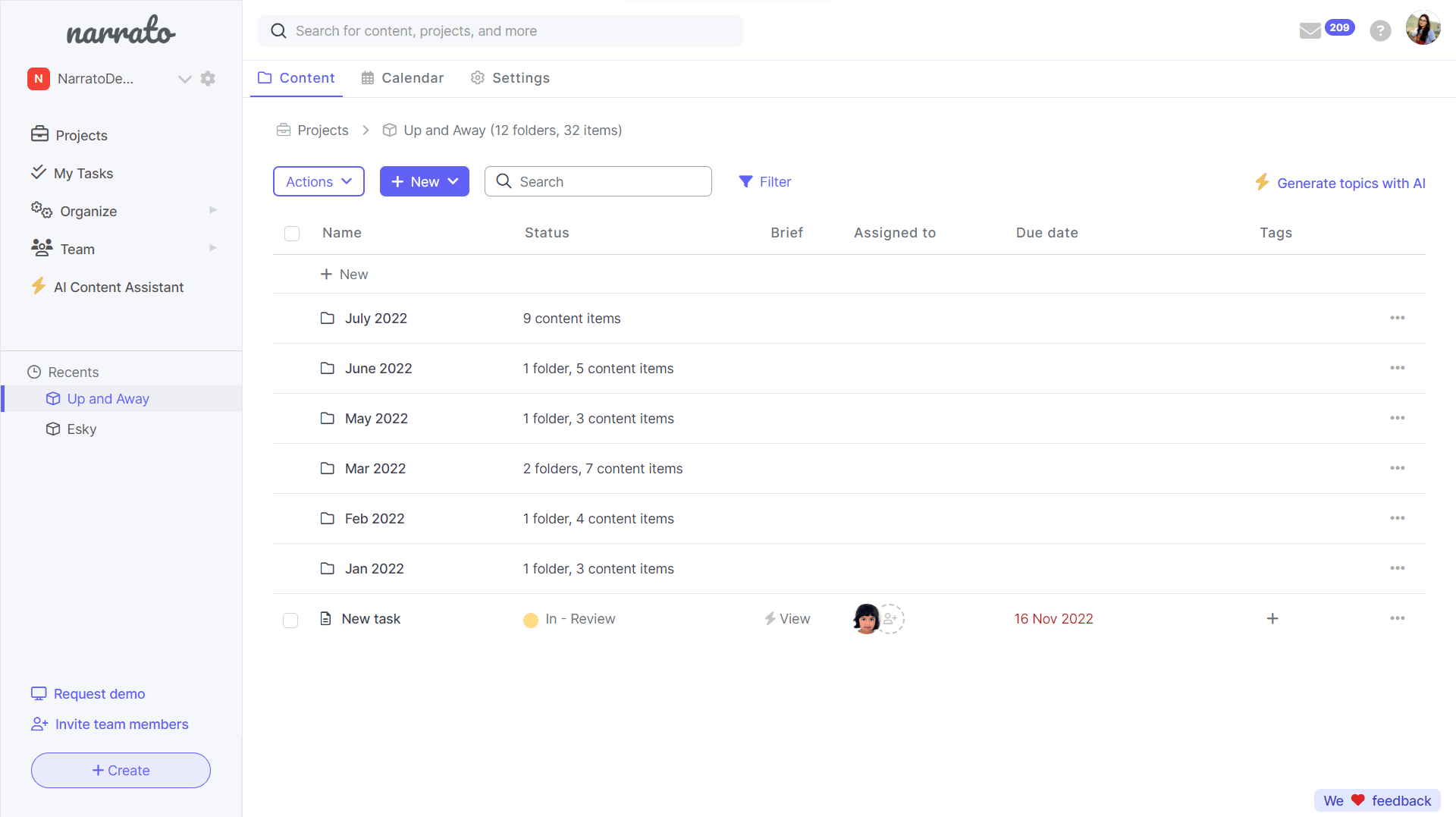
Task: Focus the global search bar
Action: [x=500, y=31]
